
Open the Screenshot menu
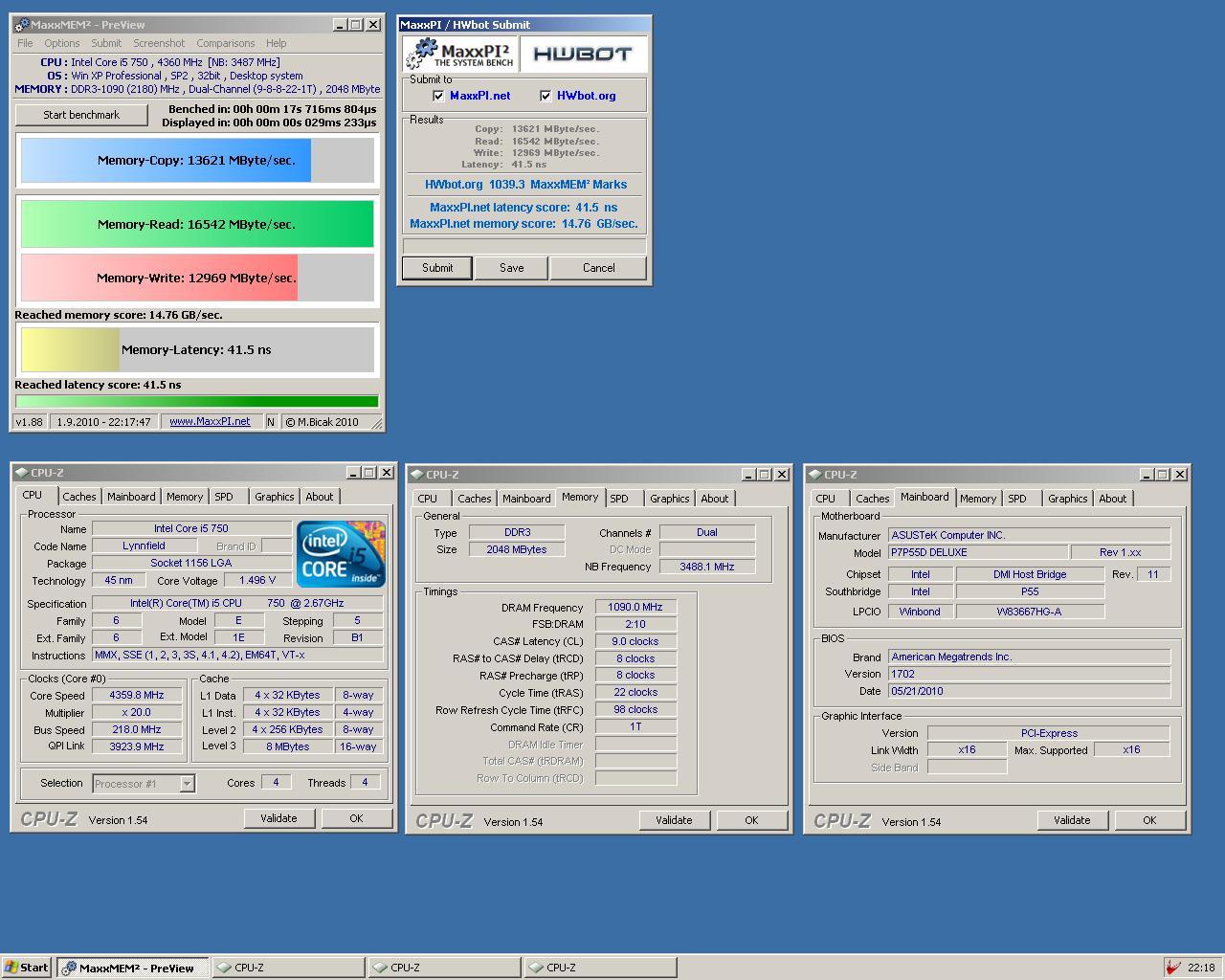pyautogui.click(x=159, y=43)
